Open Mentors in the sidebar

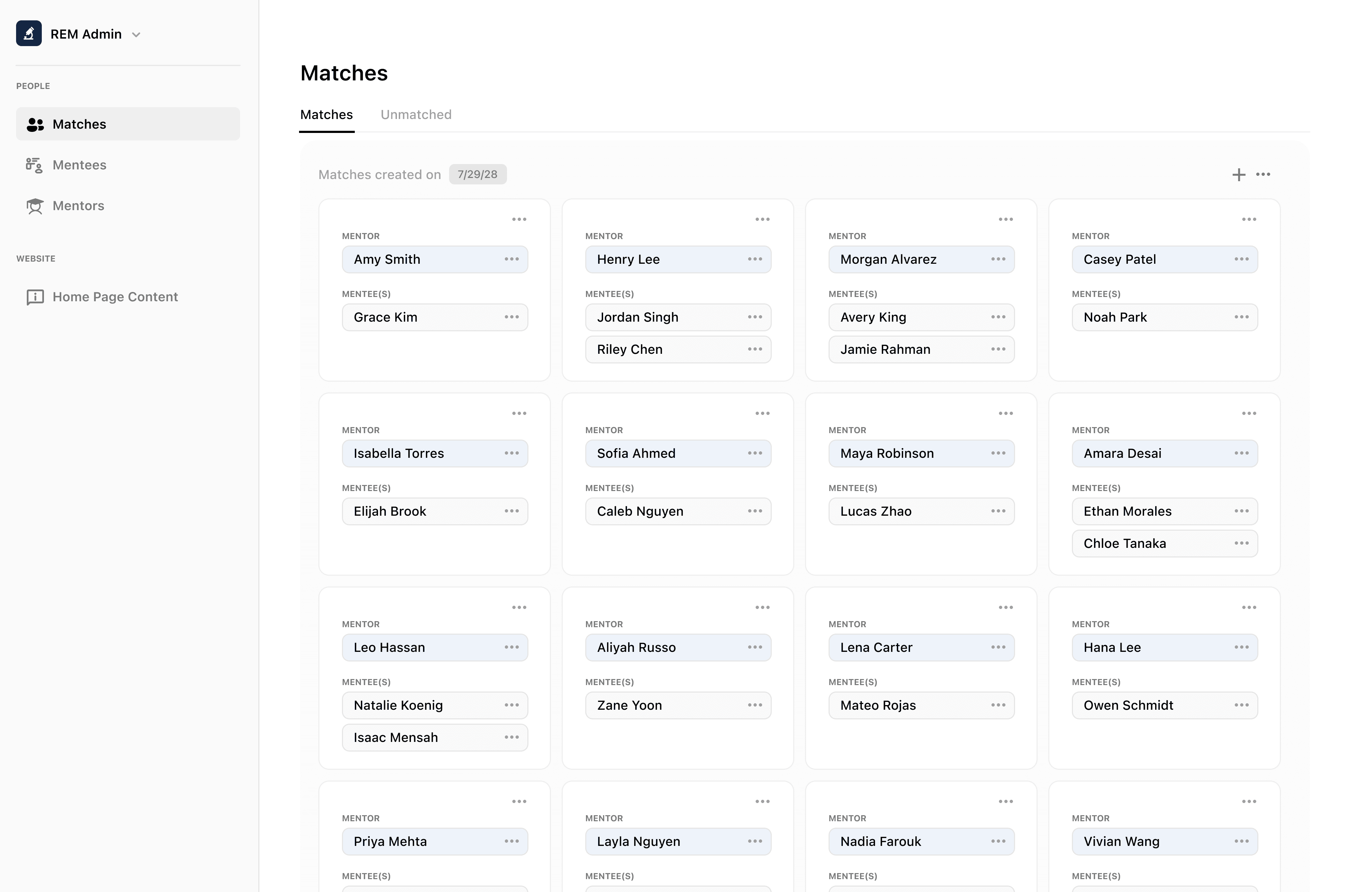click(78, 206)
